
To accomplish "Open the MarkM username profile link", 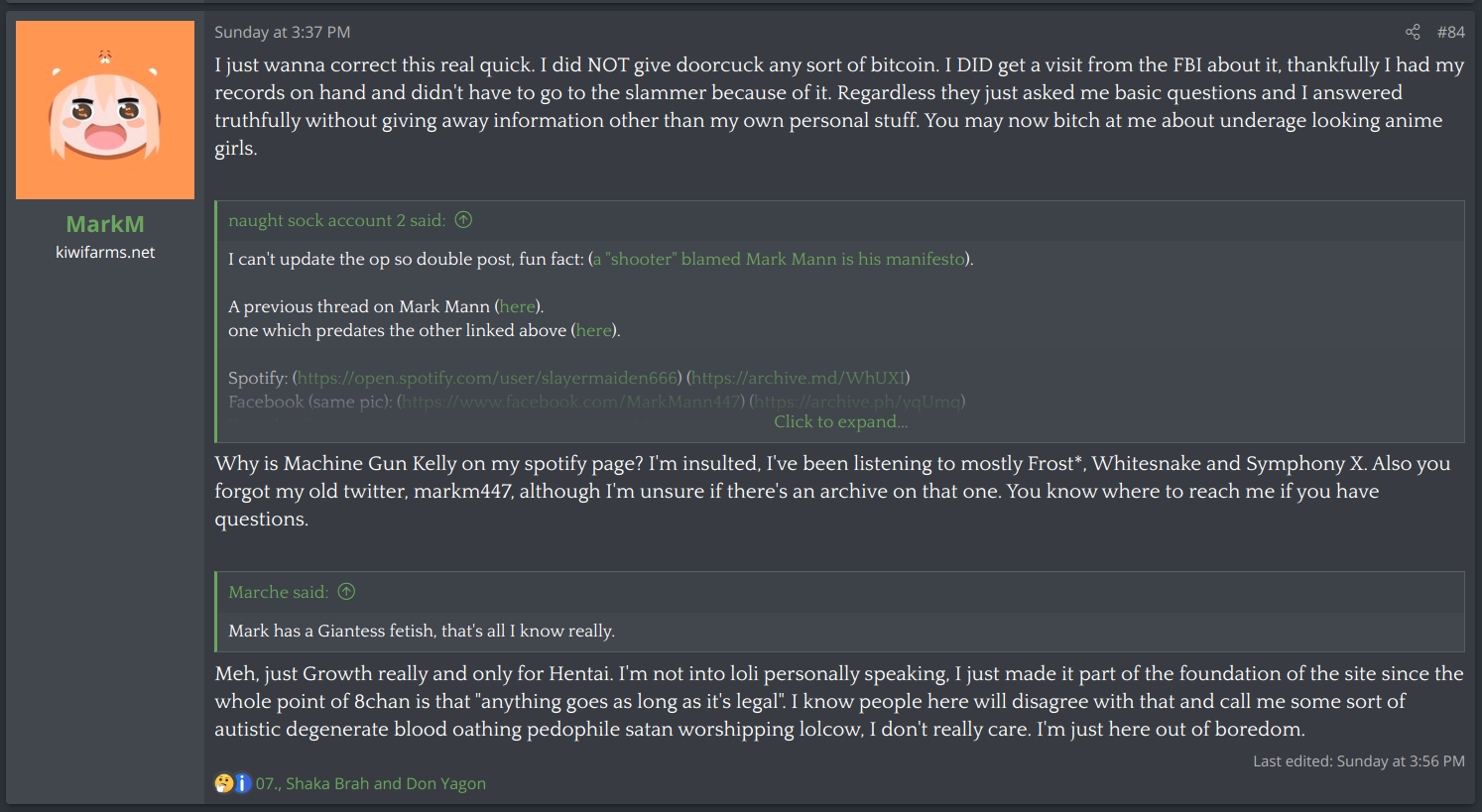I will click(x=105, y=224).
